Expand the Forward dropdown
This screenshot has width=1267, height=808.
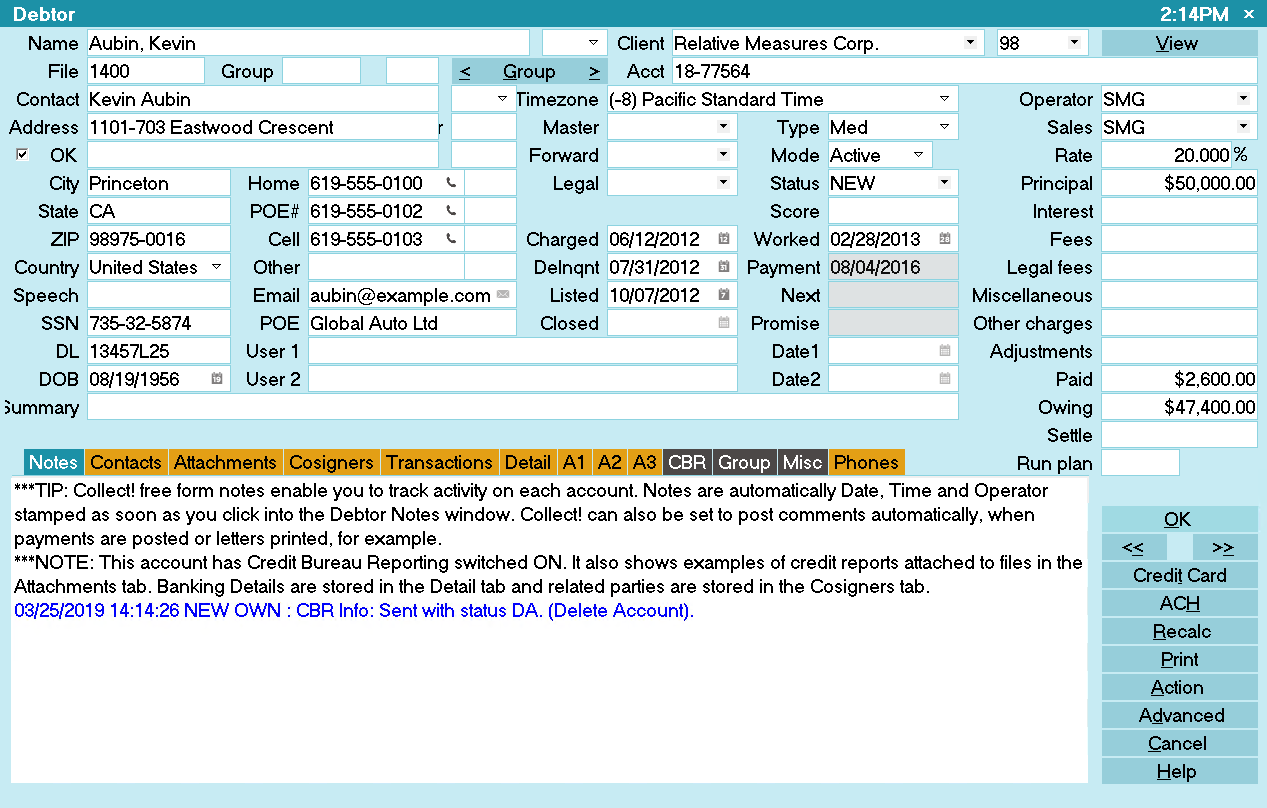point(724,155)
